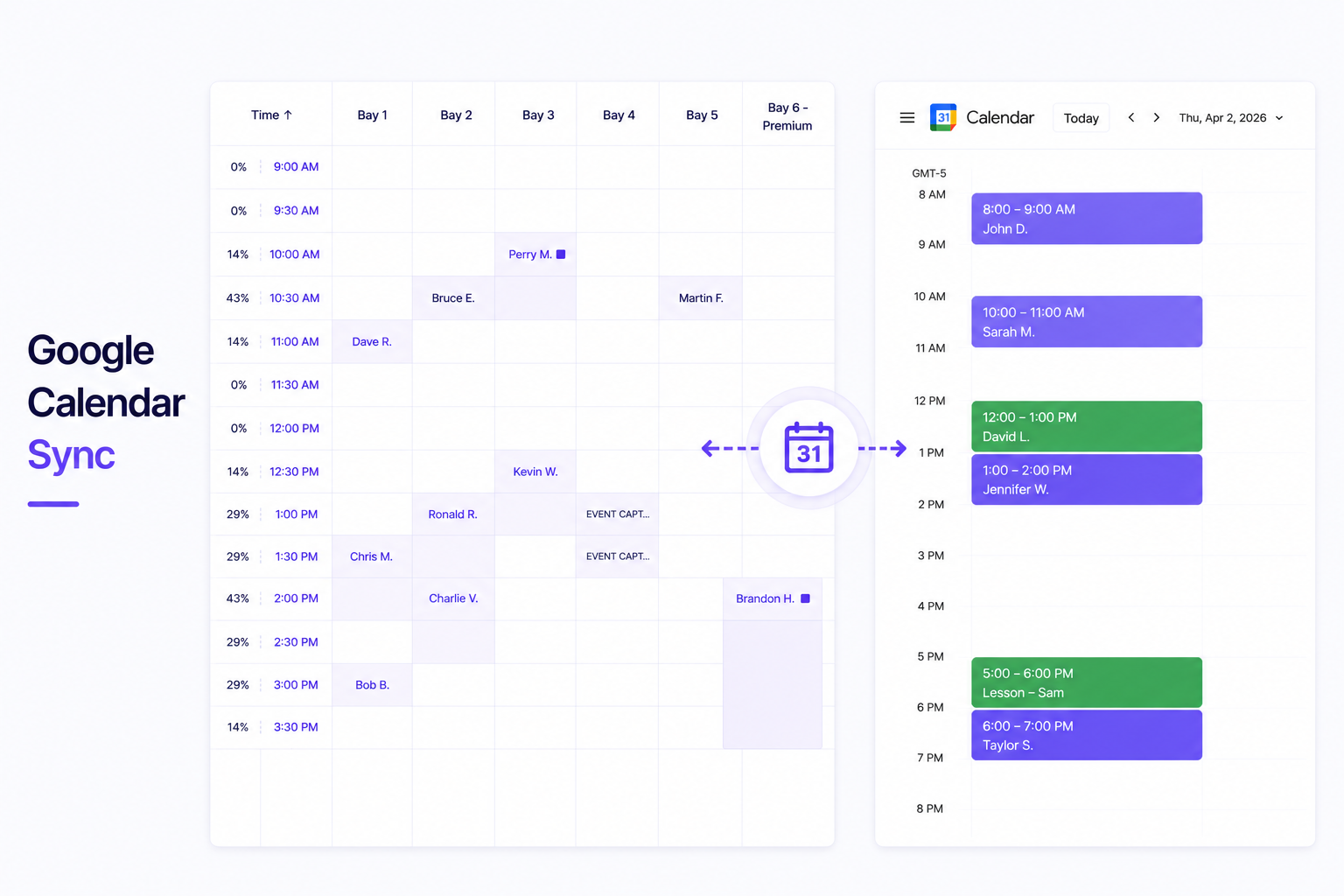Click the Calendar title text
This screenshot has height=896, width=1344.
tap(1000, 117)
